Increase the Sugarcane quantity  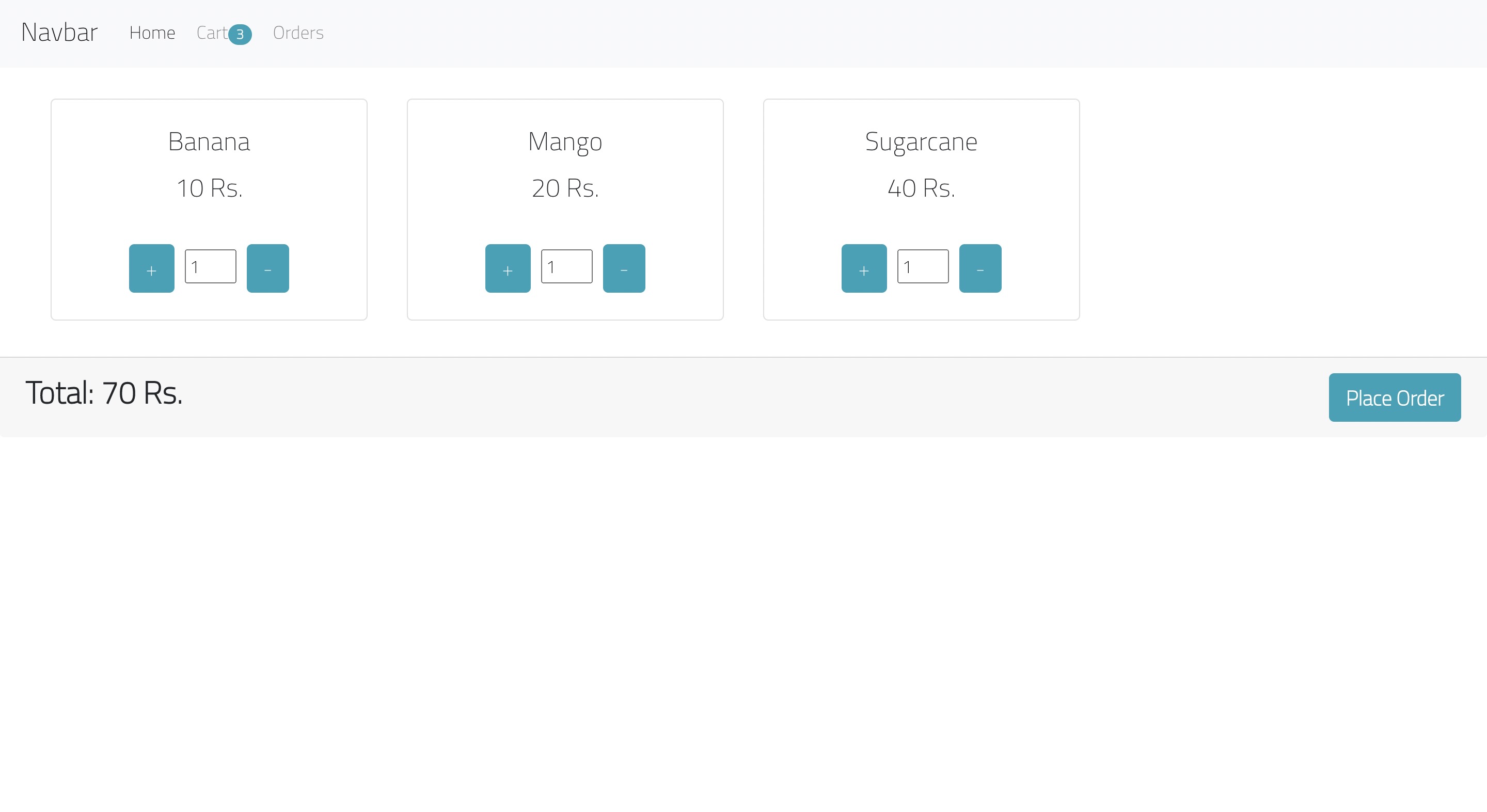[864, 268]
